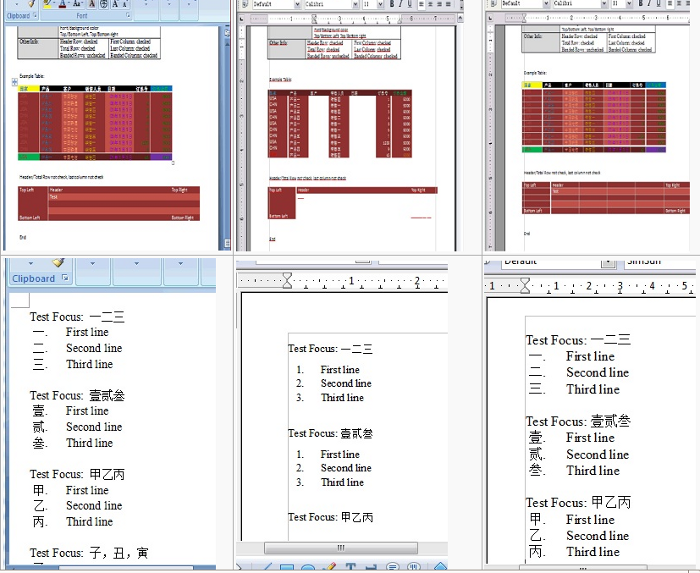The image size is (700, 573).
Task: Open Default style dropdown in top-middle panel
Action: click(297, 4)
